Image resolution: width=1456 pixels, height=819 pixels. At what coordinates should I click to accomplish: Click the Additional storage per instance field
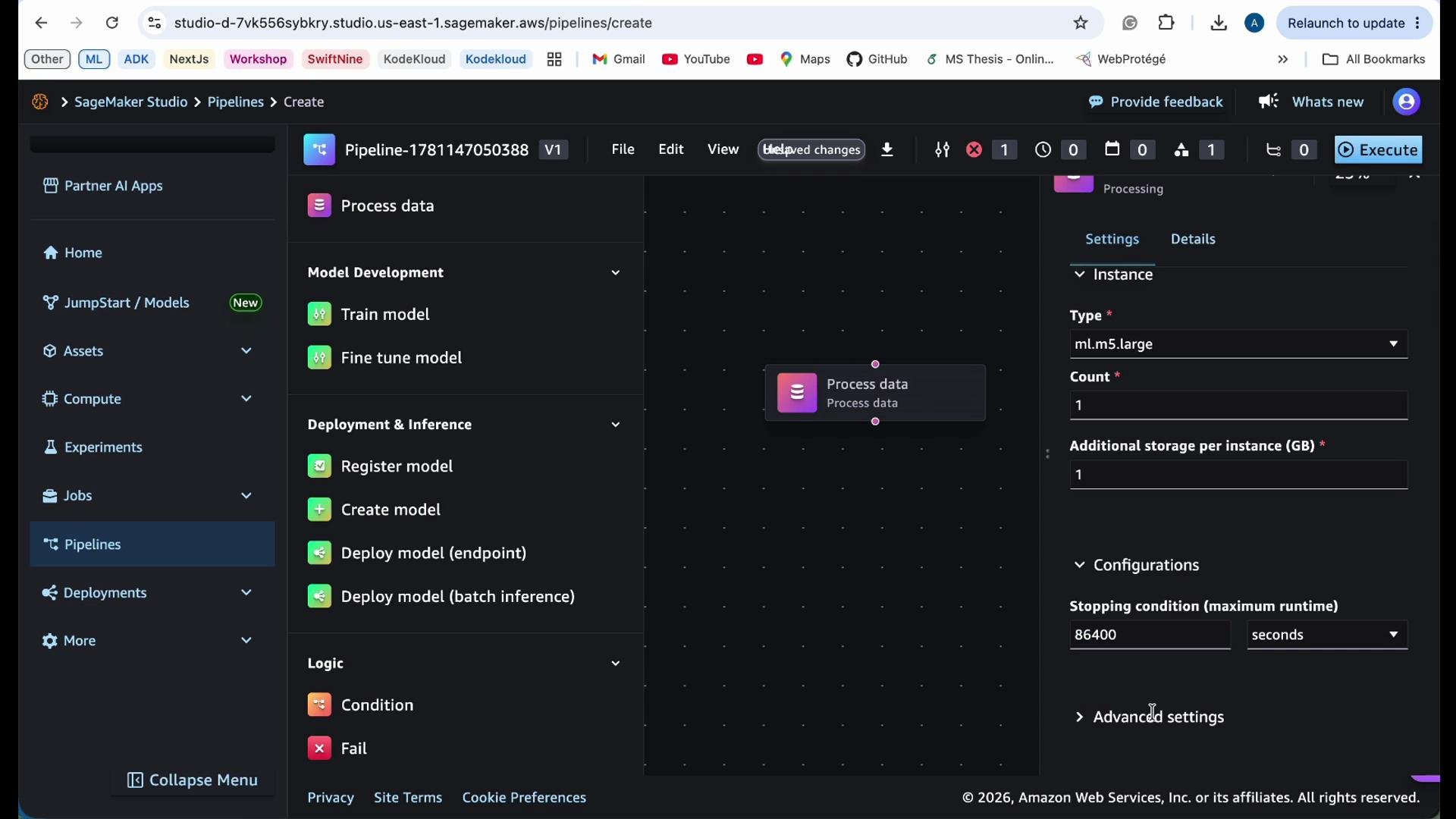[x=1238, y=475]
